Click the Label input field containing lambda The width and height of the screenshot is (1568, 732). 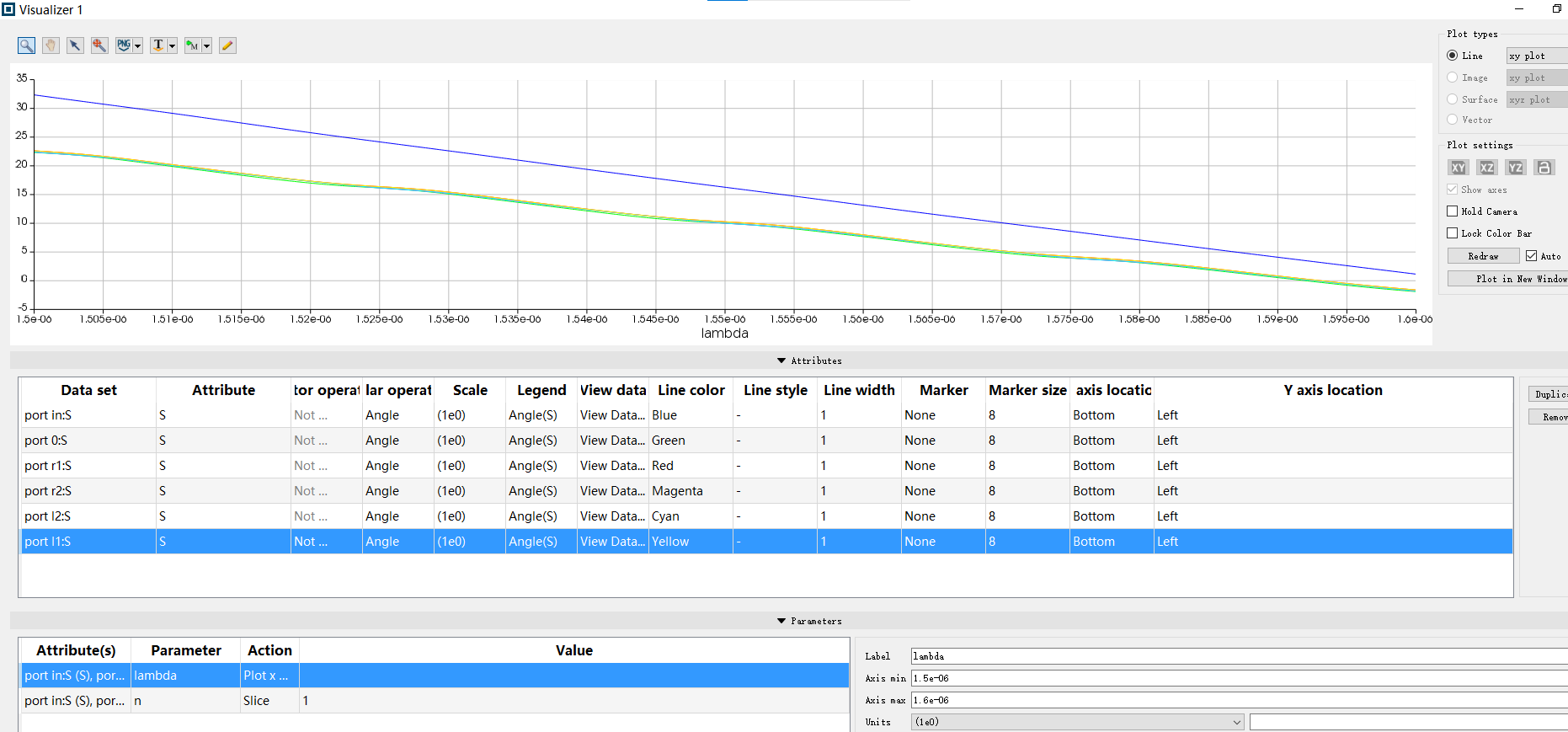[x=1240, y=656]
